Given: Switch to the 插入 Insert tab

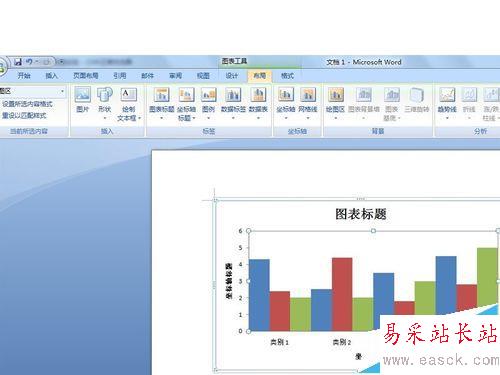Looking at the screenshot, I should coord(51,76).
